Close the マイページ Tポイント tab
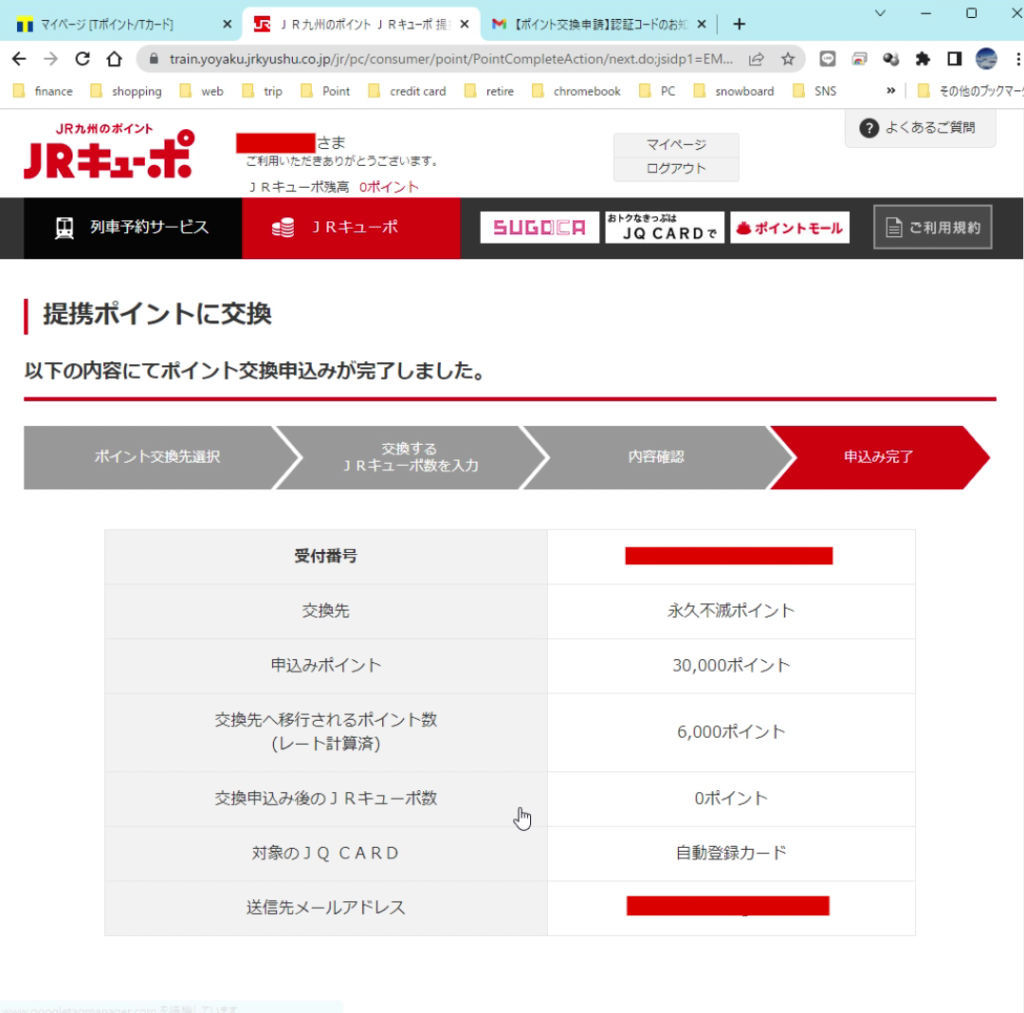Screen dimensions: 1024x1013 pos(227,24)
